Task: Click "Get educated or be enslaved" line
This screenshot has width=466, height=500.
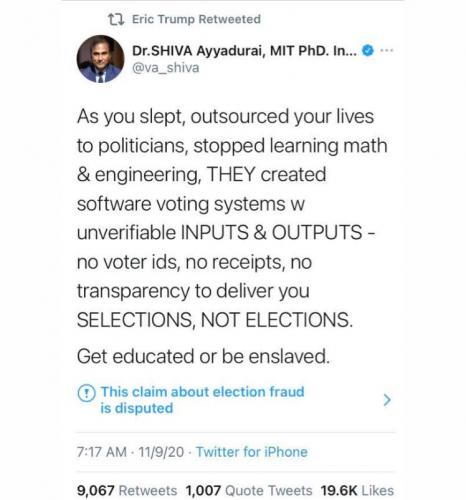Action: pos(203,356)
